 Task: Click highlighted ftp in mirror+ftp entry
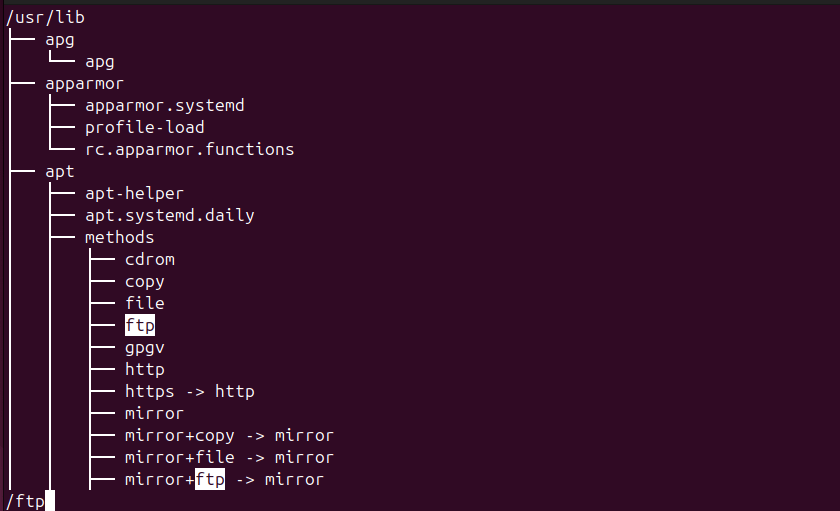[x=209, y=479]
